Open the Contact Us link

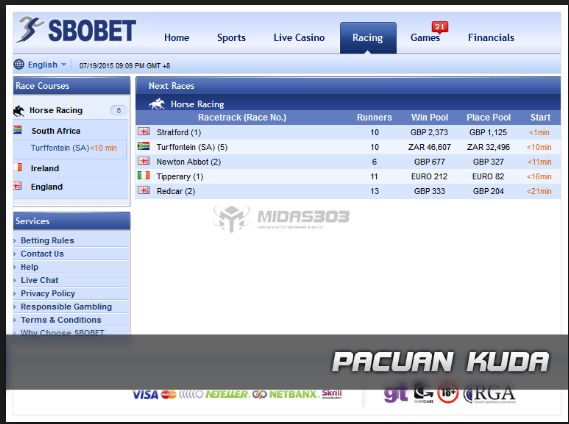coord(42,254)
